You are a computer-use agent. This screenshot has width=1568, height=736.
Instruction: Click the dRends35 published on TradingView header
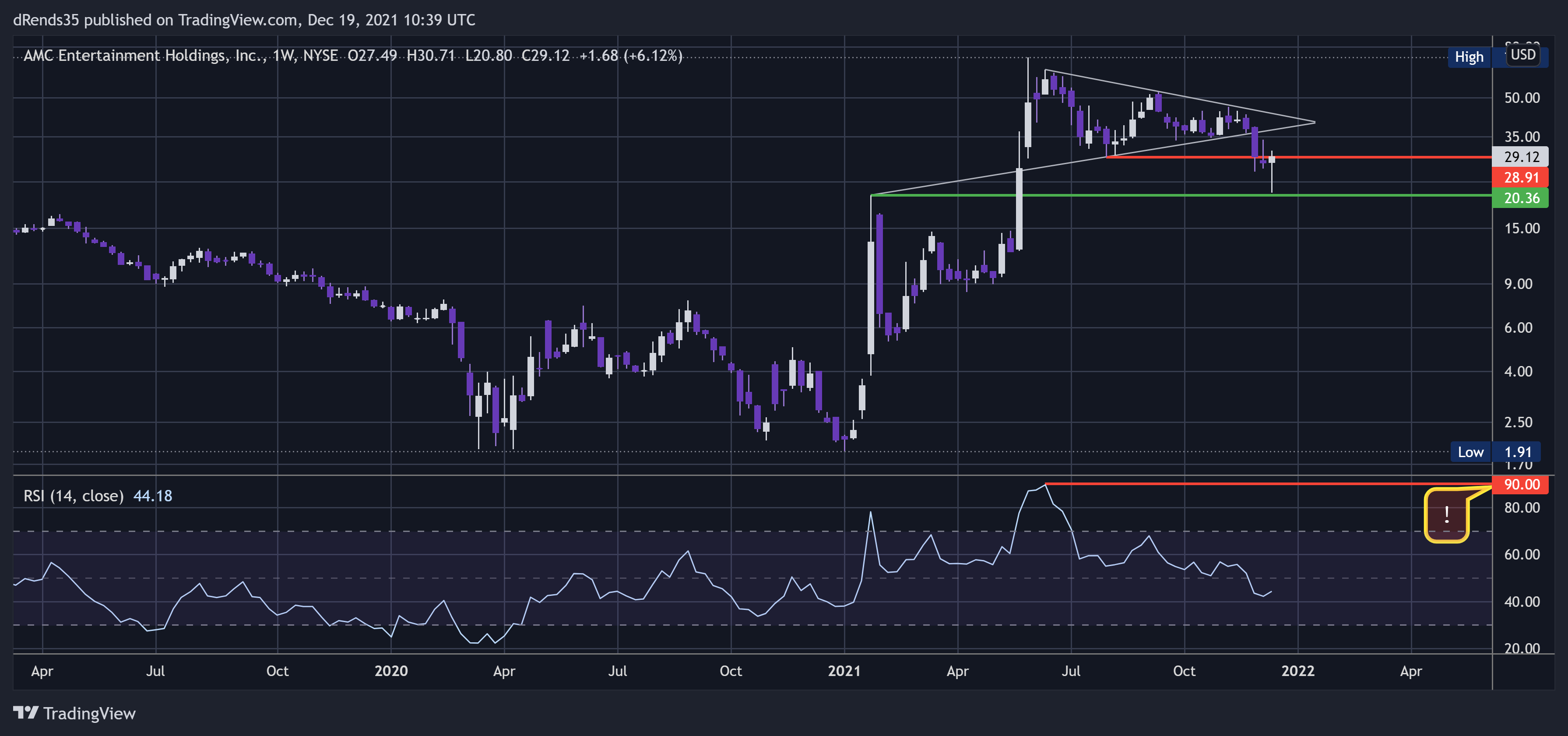pos(244,20)
